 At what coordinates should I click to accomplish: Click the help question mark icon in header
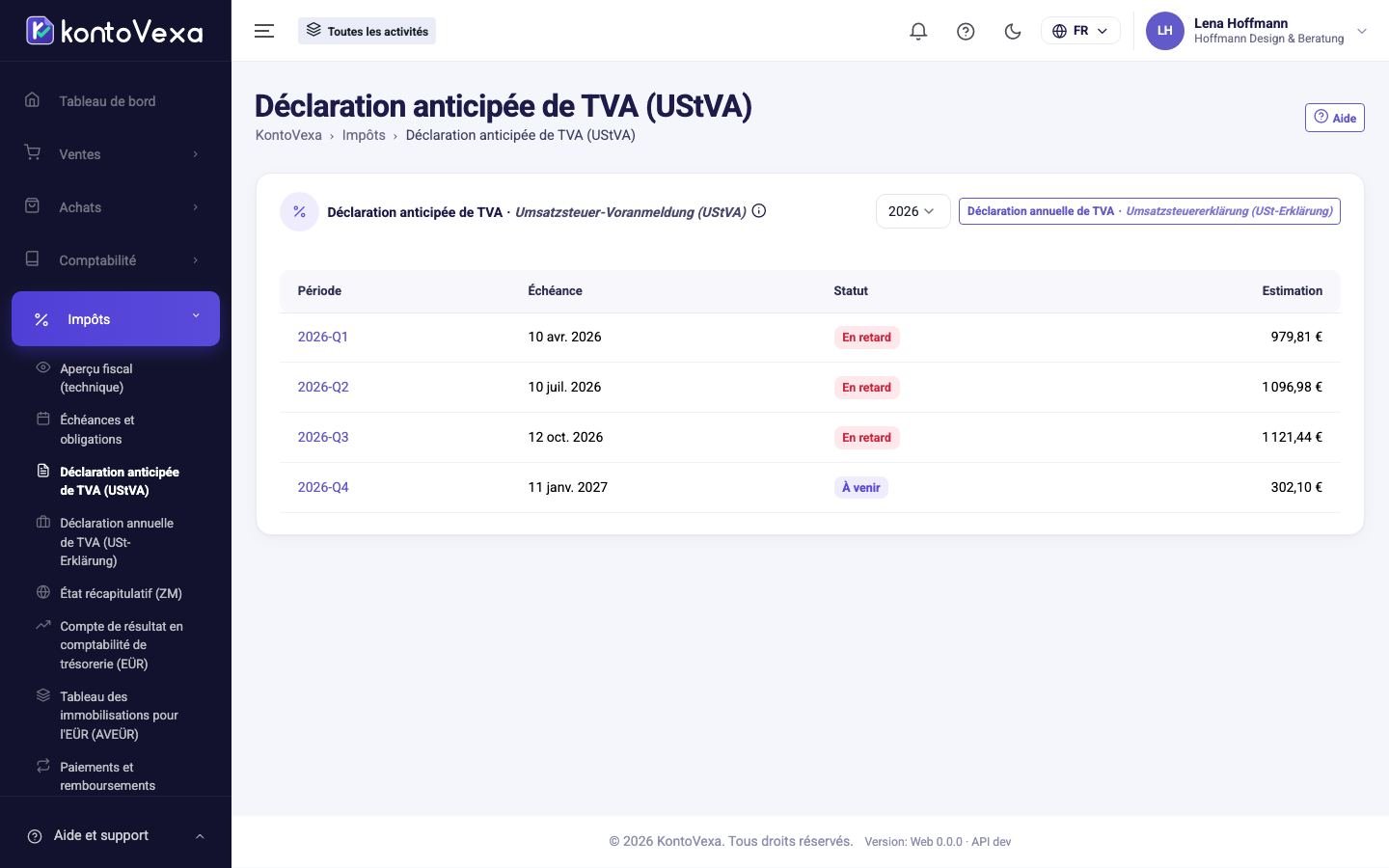(966, 31)
